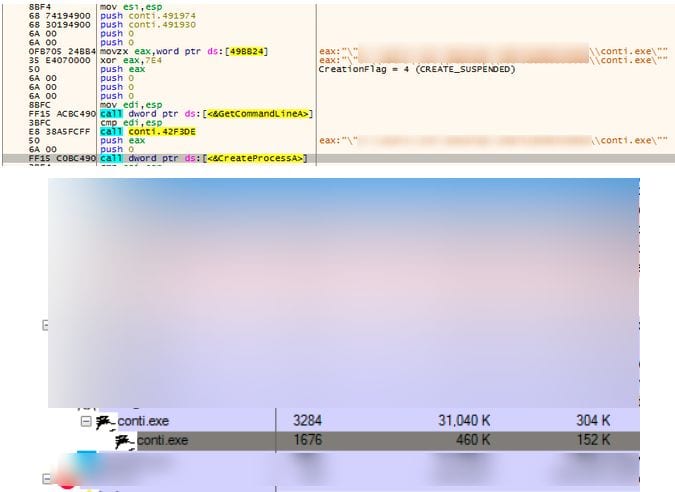Select the call conti.42F3DE instruction
This screenshot has width=675, height=492.
click(x=148, y=131)
